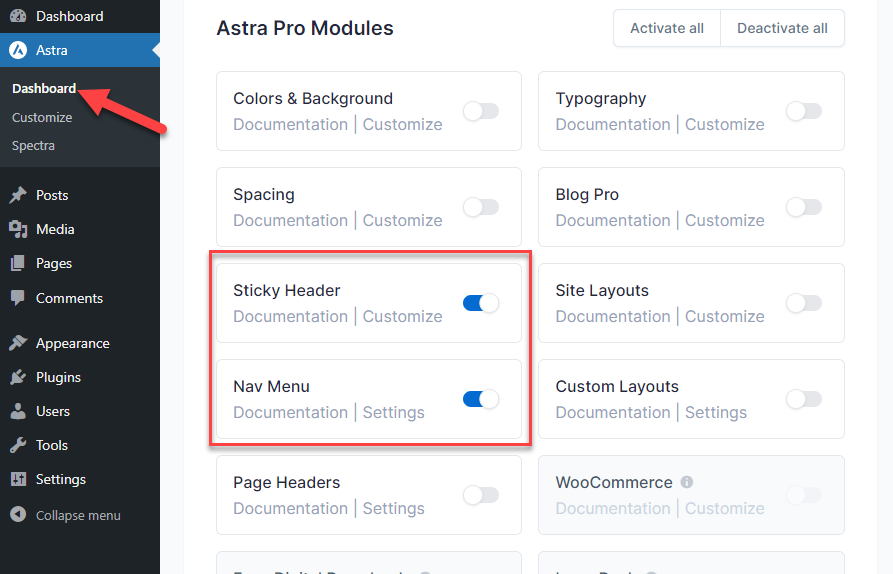The image size is (893, 574).
Task: Click the Activate all button
Action: (x=667, y=28)
